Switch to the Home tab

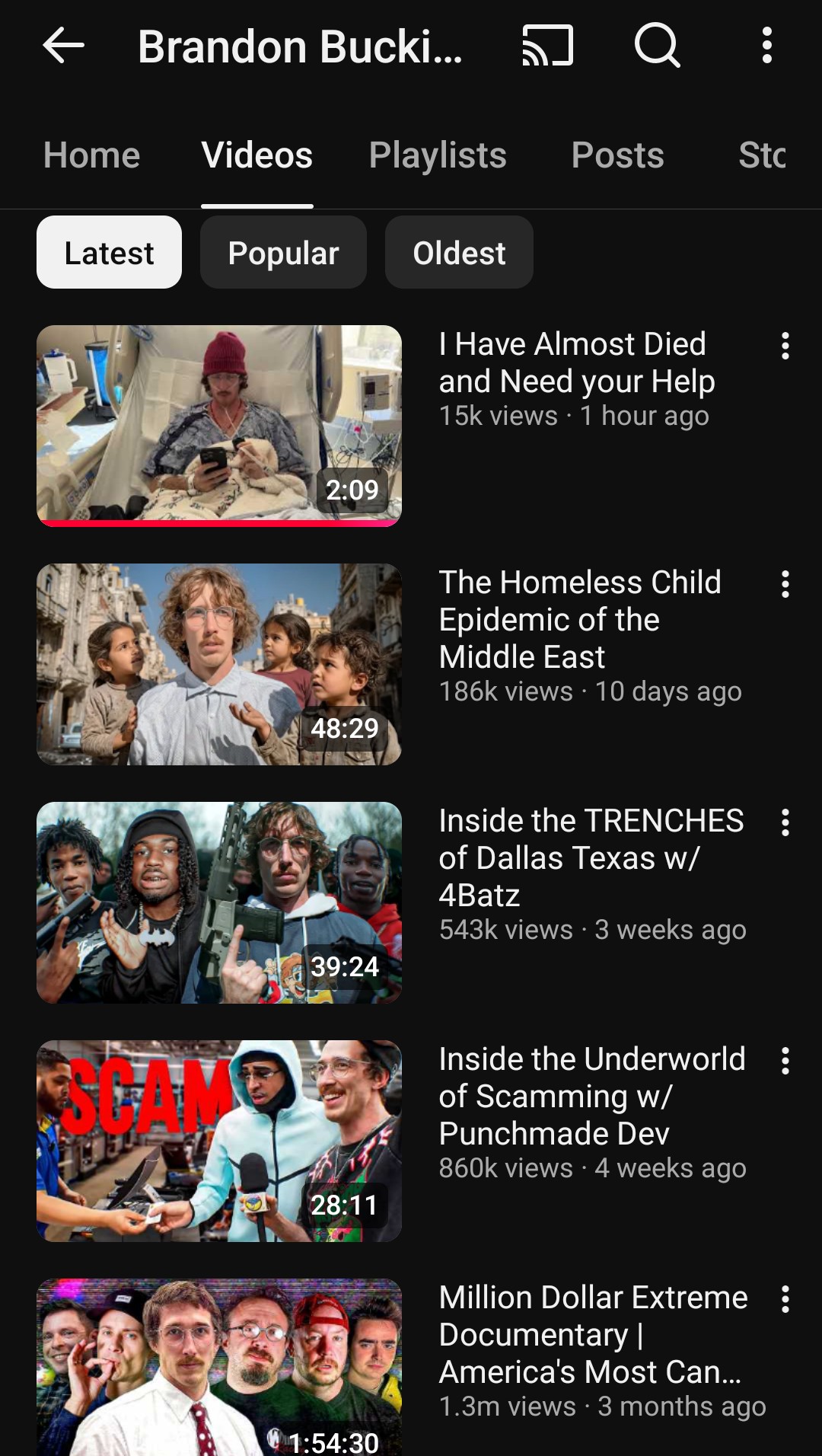click(91, 155)
